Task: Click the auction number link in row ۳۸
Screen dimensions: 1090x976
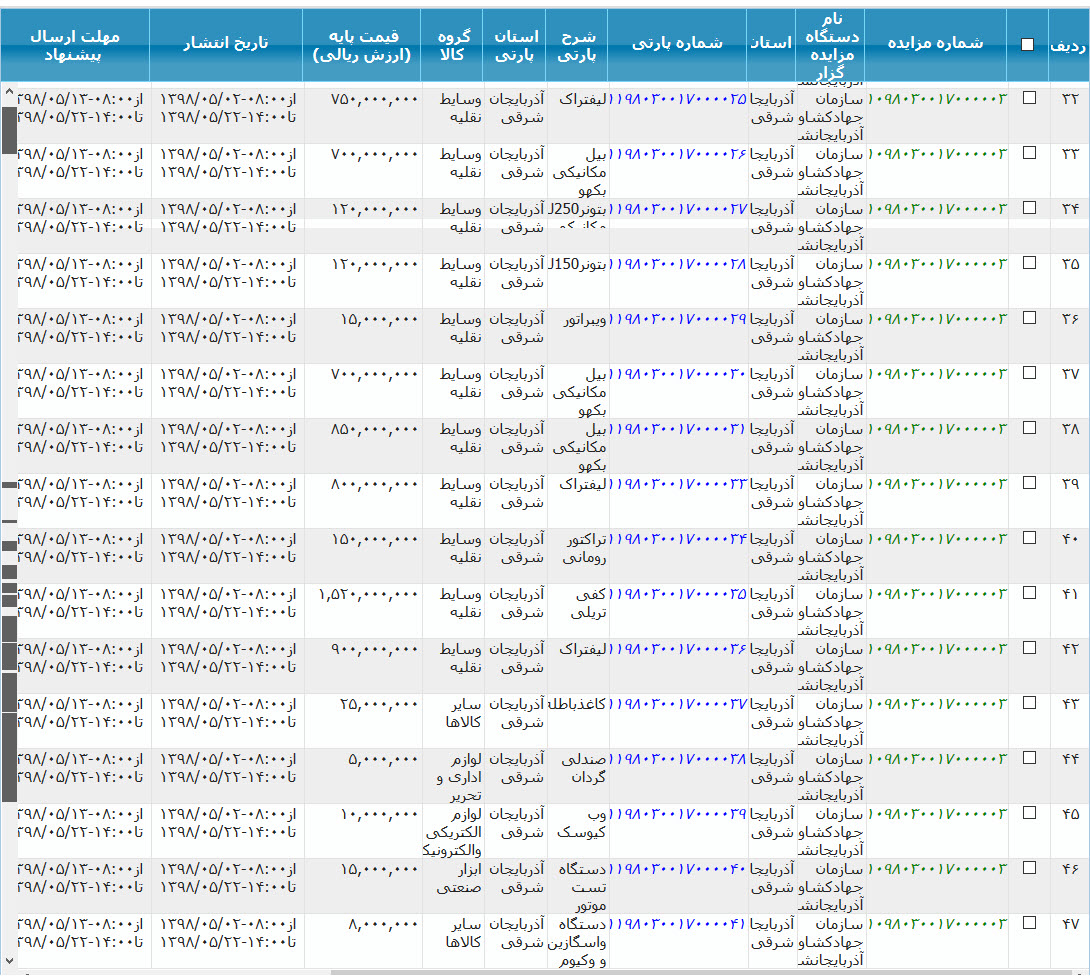Action: [937, 429]
